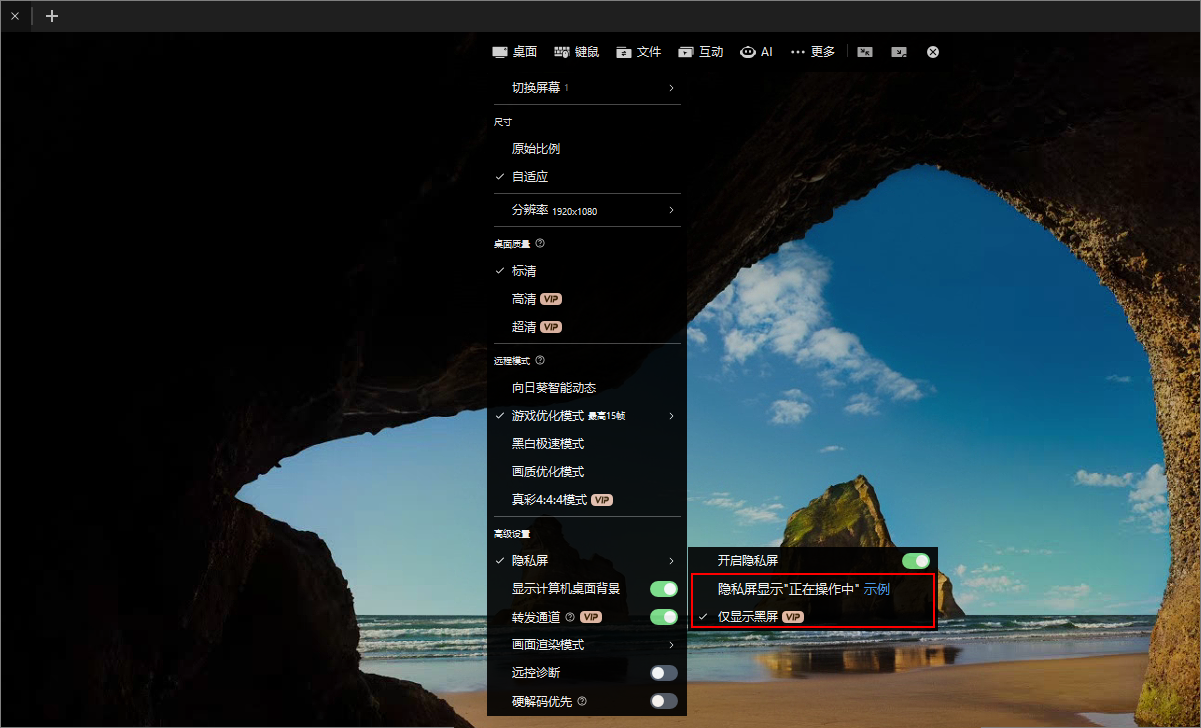Expand the 画面渲染模式 submenu
This screenshot has height=728, width=1201.
point(586,645)
